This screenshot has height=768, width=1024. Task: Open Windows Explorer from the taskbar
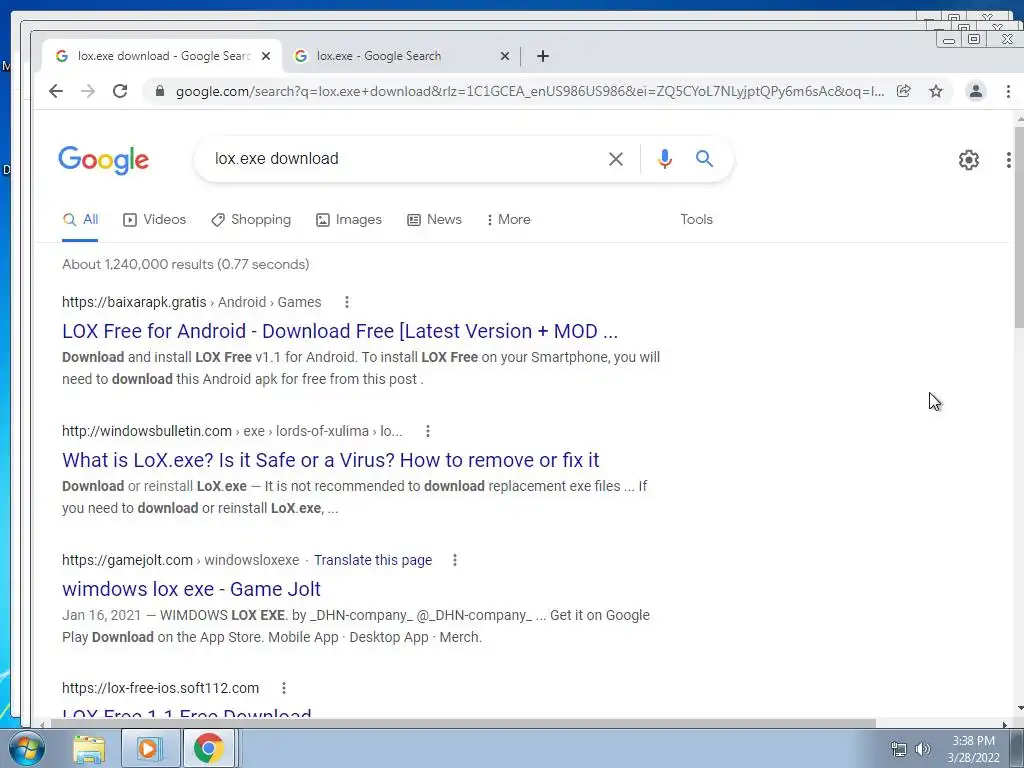coord(89,748)
